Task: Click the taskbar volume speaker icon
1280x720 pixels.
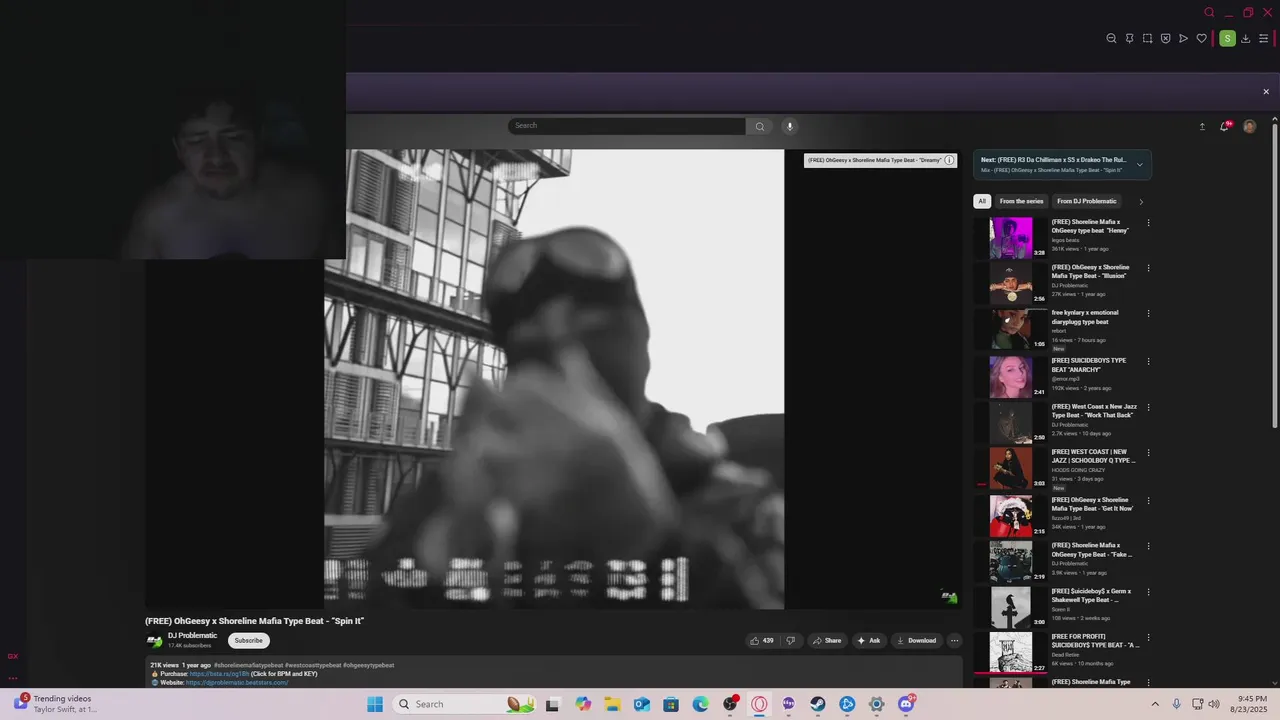Action: 1214,704
